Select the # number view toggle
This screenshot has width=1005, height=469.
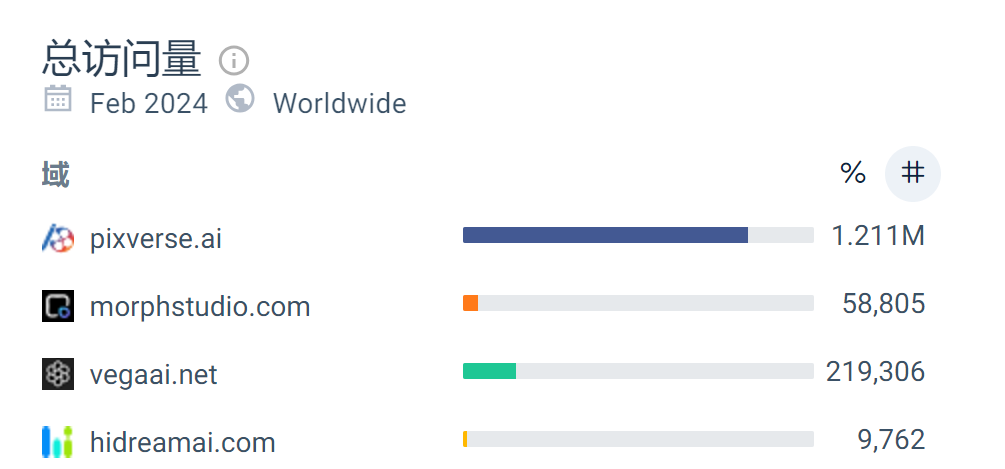[x=913, y=174]
